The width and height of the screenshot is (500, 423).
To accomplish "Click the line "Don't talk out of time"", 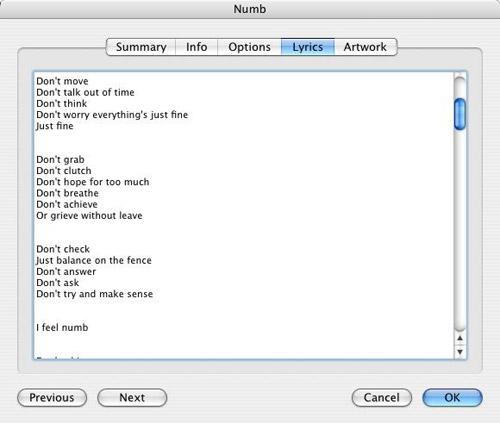I will coord(85,92).
